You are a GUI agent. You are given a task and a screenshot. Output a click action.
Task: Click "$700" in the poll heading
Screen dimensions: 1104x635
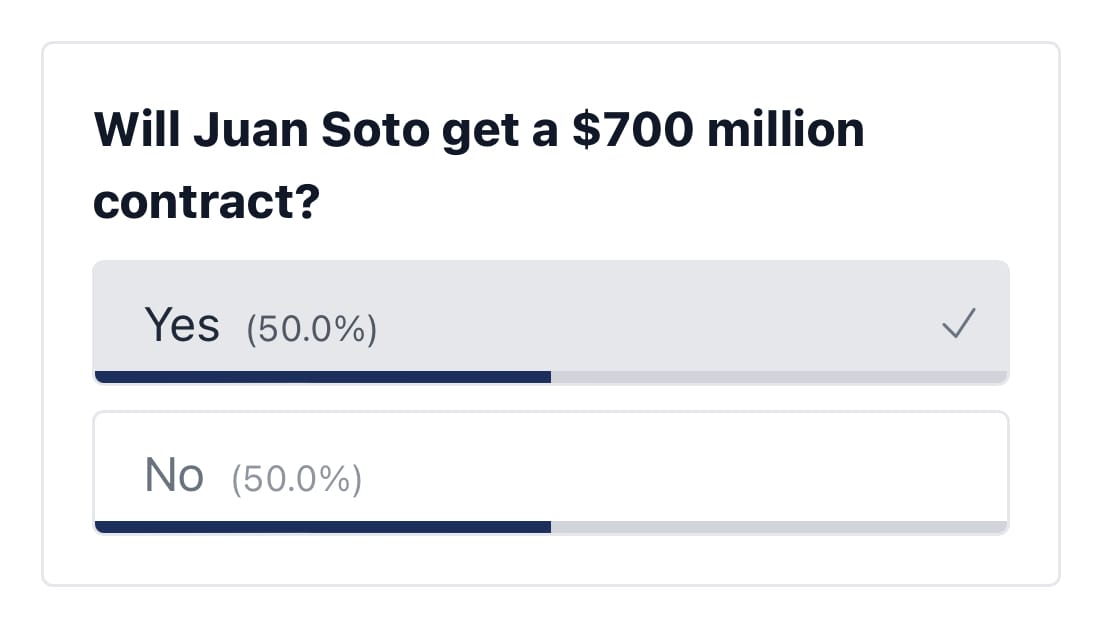(x=632, y=130)
